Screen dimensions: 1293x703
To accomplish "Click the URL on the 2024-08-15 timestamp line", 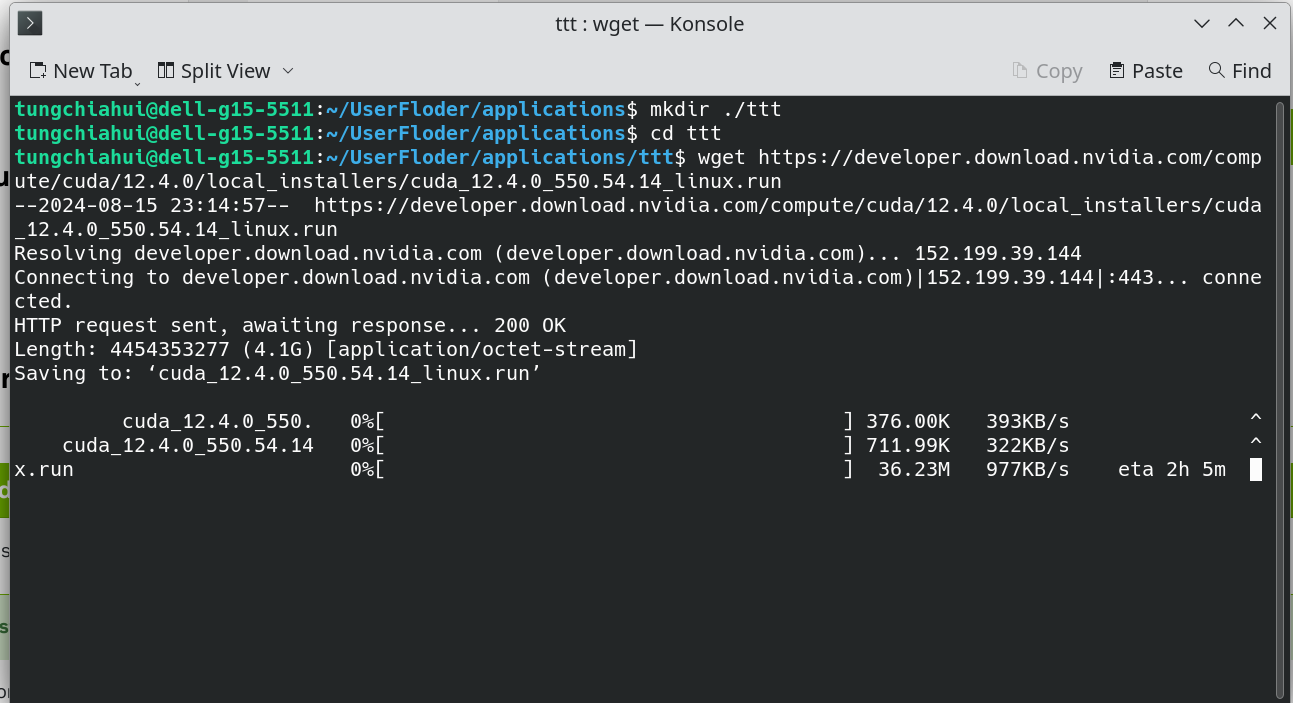I will click(788, 206).
